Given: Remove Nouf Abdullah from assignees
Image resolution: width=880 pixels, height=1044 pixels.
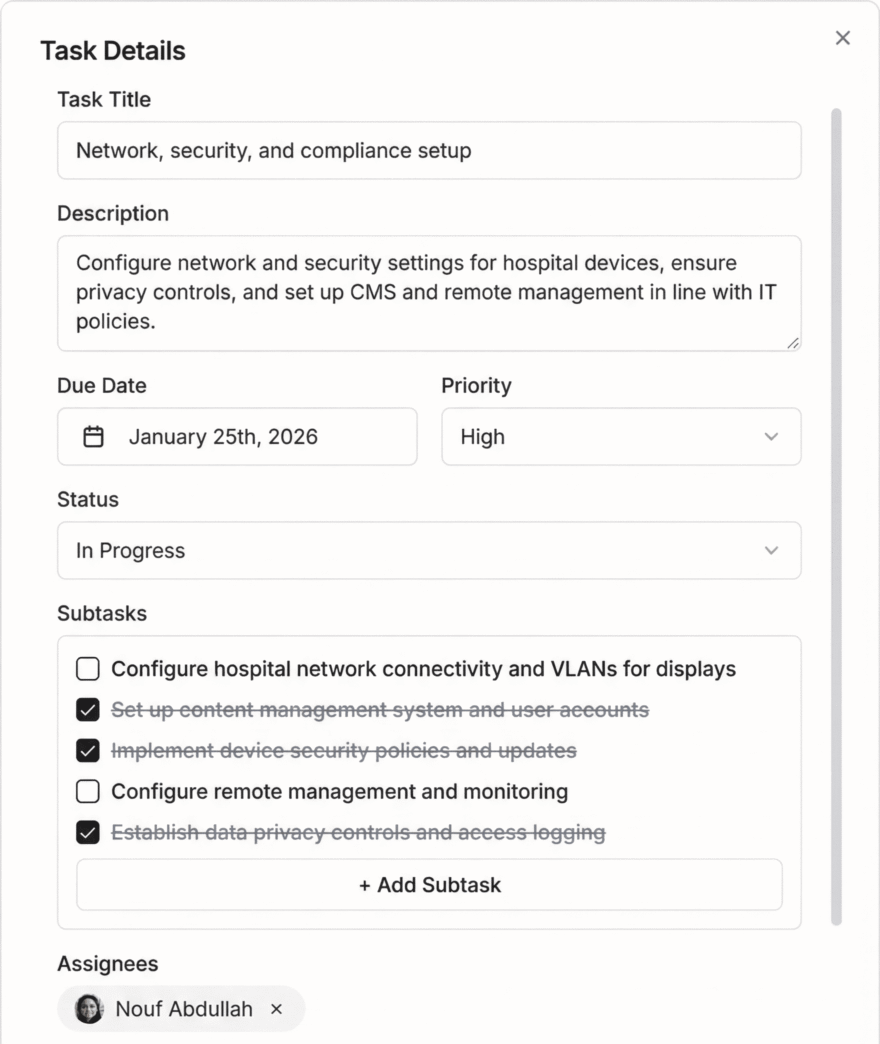Looking at the screenshot, I should pos(276,1009).
